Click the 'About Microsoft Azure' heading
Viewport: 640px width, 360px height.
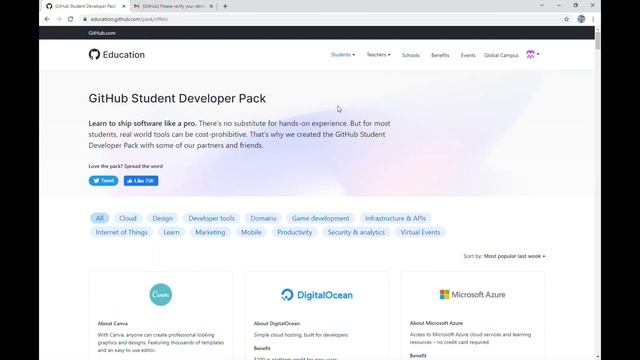click(436, 323)
